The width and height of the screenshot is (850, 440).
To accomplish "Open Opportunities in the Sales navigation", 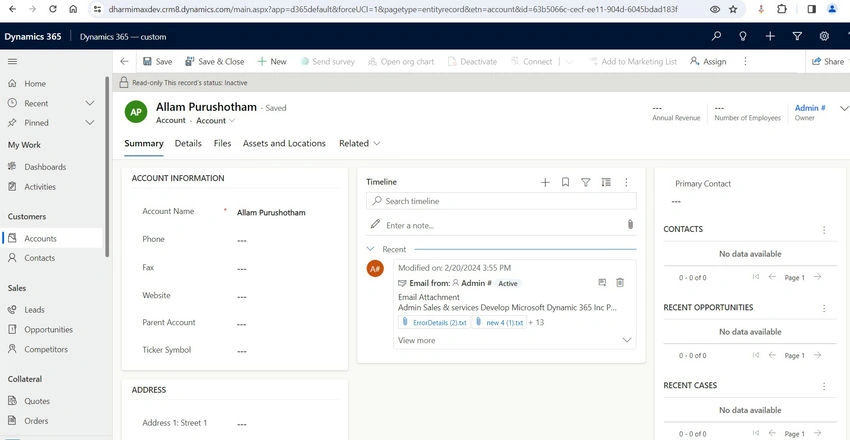I will pyautogui.click(x=48, y=329).
